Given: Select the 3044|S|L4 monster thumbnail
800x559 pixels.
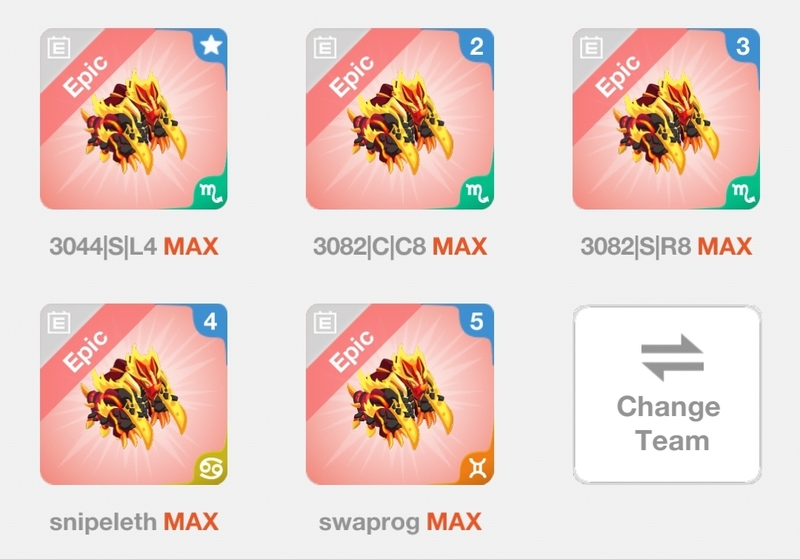Looking at the screenshot, I should click(134, 119).
